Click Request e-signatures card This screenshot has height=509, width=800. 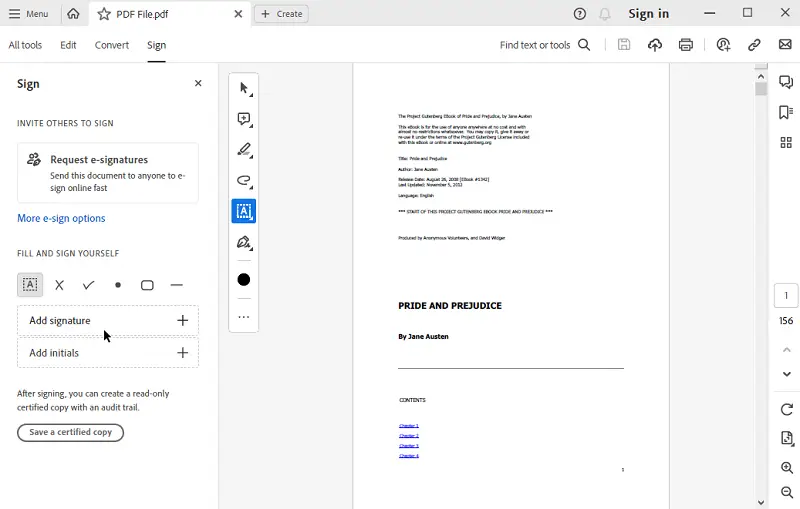108,173
